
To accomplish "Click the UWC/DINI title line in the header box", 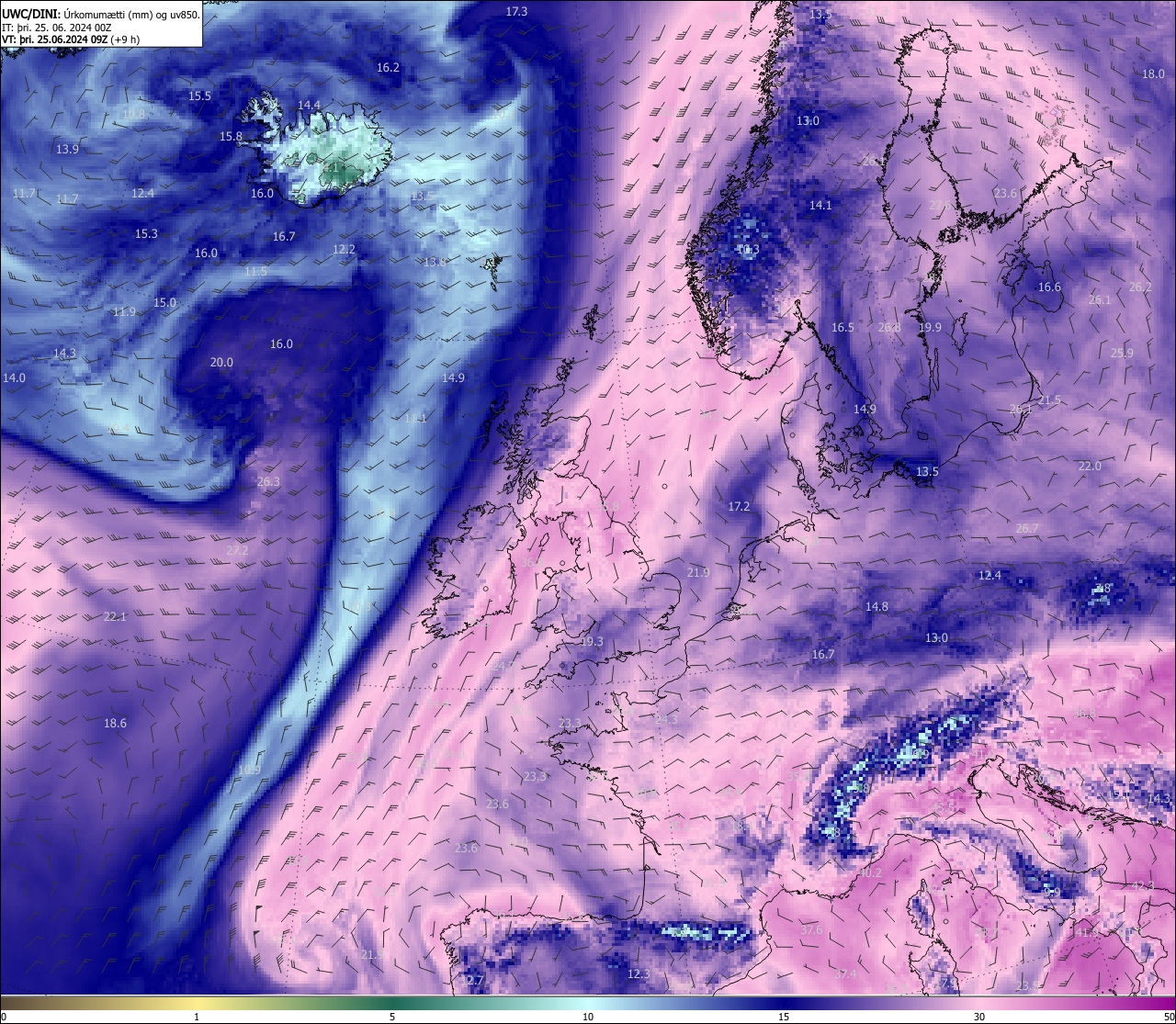I will click(100, 13).
